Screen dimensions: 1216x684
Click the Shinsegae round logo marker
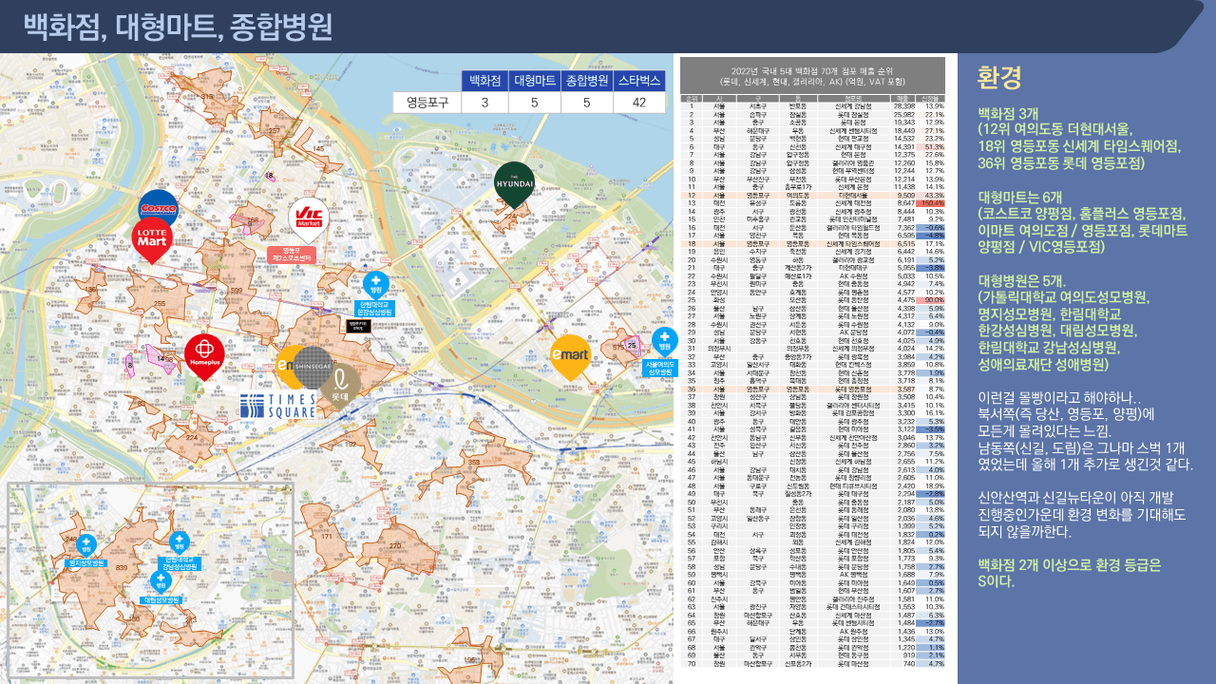tap(312, 367)
